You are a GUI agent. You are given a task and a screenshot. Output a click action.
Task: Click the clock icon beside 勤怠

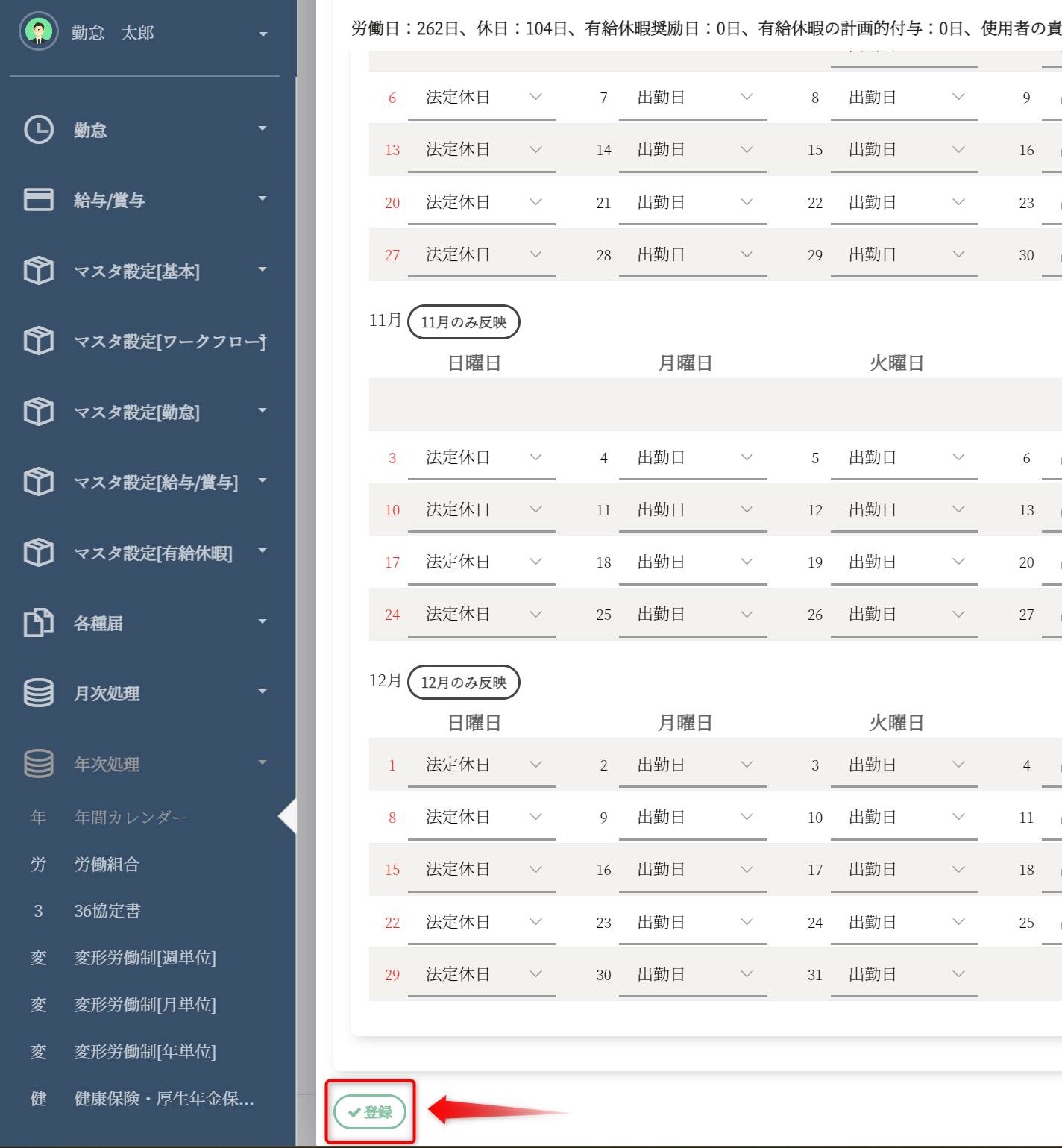(39, 130)
